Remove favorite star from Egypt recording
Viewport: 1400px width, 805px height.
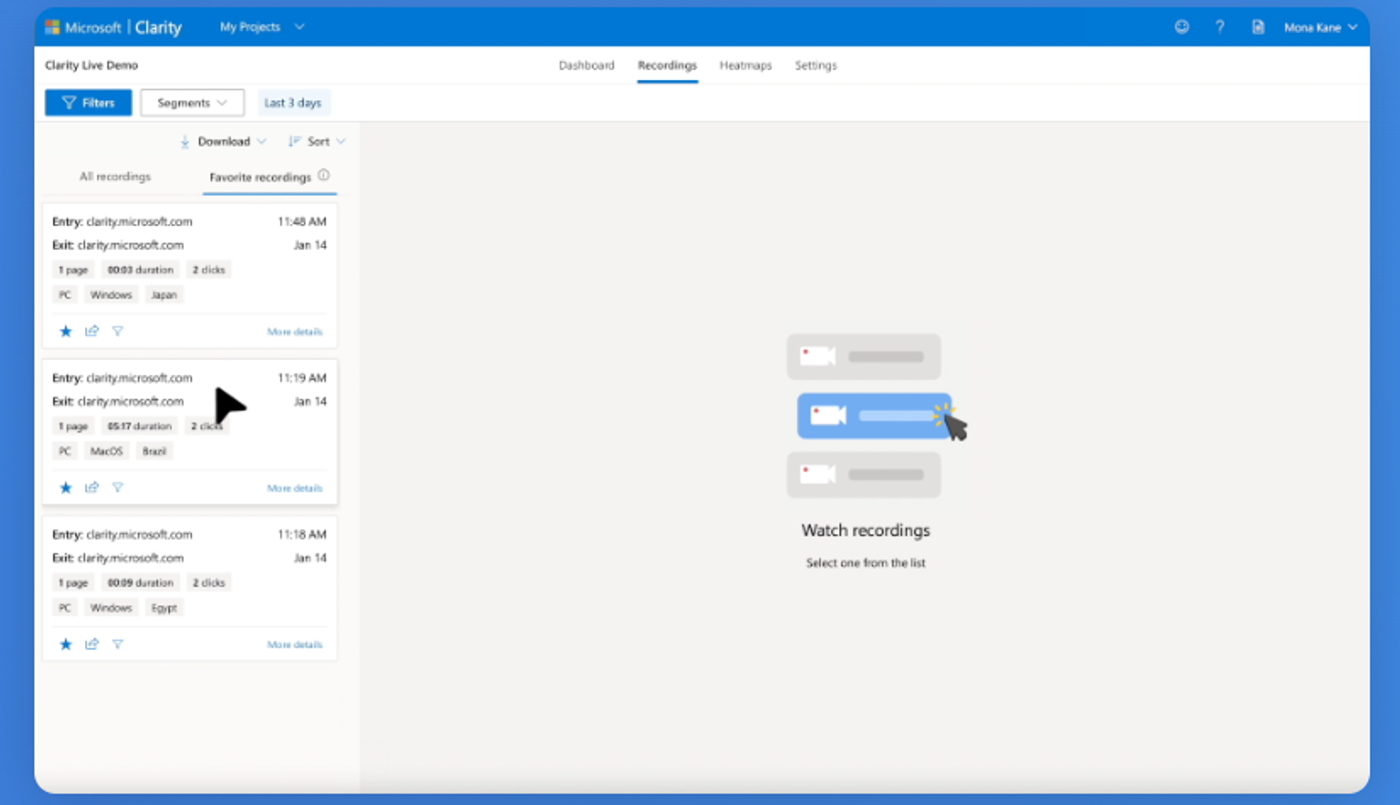click(66, 645)
